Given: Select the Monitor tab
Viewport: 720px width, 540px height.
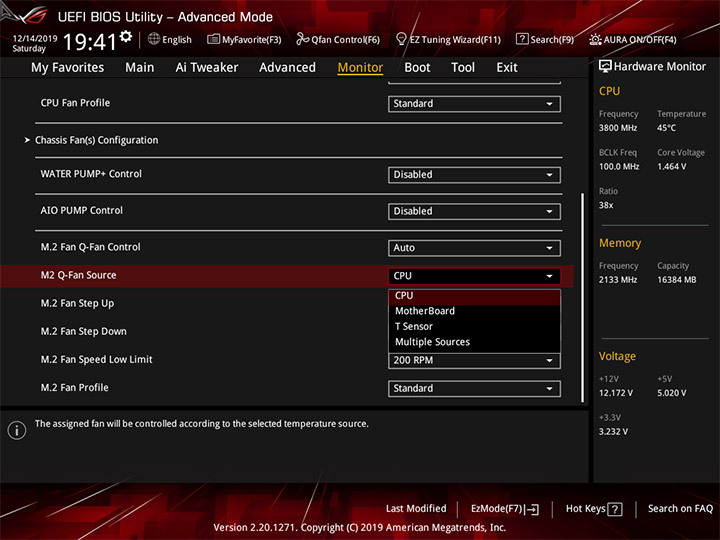Looking at the screenshot, I should [x=360, y=68].
